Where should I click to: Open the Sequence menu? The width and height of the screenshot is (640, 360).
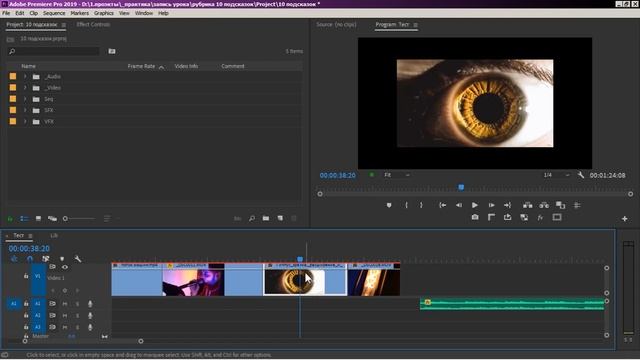coord(54,13)
